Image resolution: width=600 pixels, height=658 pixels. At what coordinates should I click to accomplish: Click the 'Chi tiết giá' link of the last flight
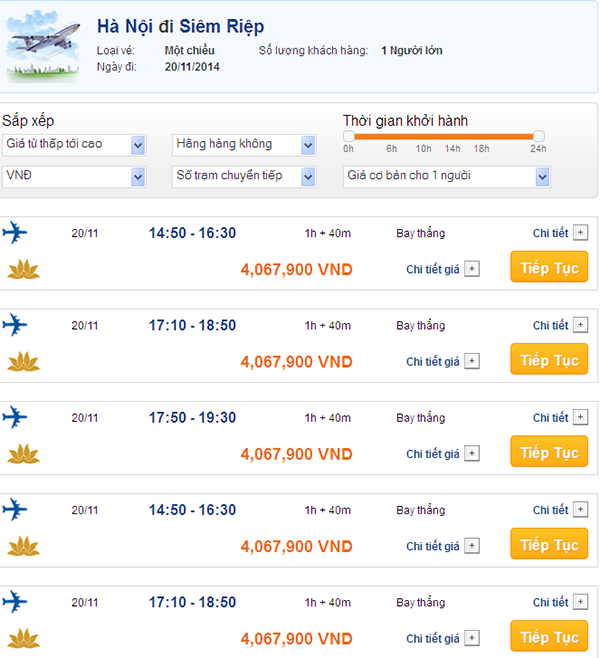[432, 639]
